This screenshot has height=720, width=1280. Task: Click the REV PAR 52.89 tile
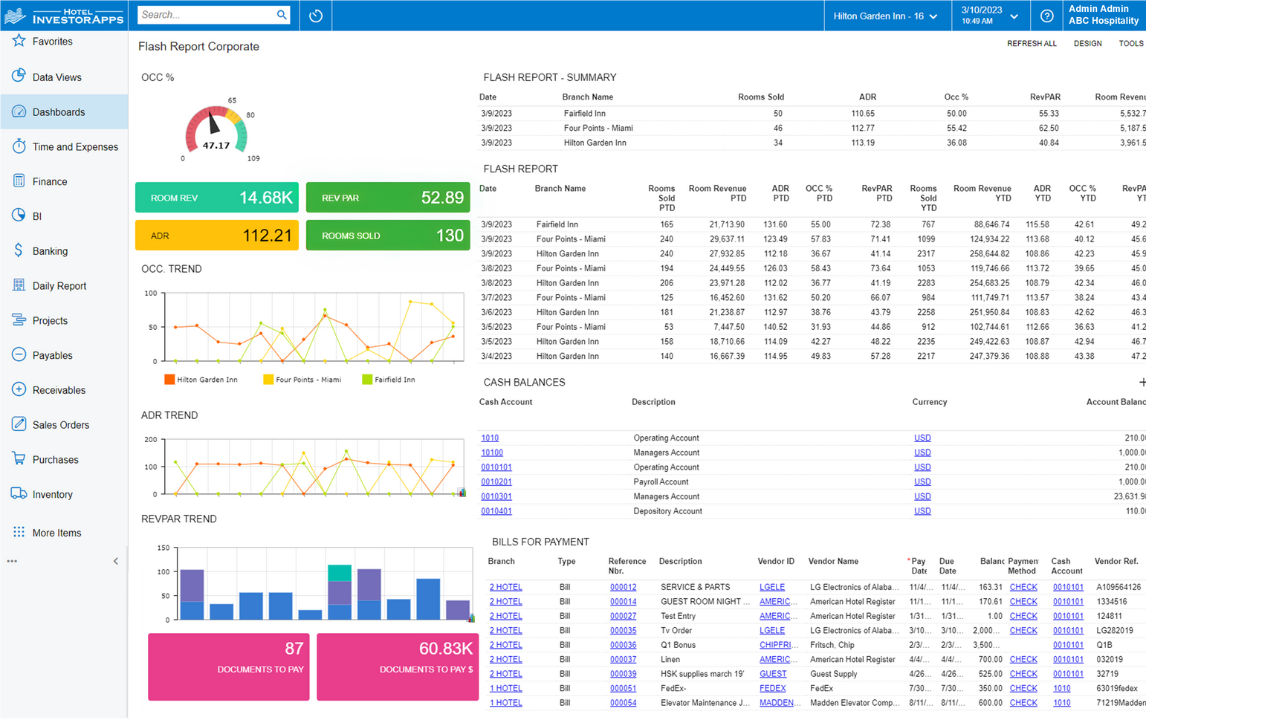click(388, 198)
